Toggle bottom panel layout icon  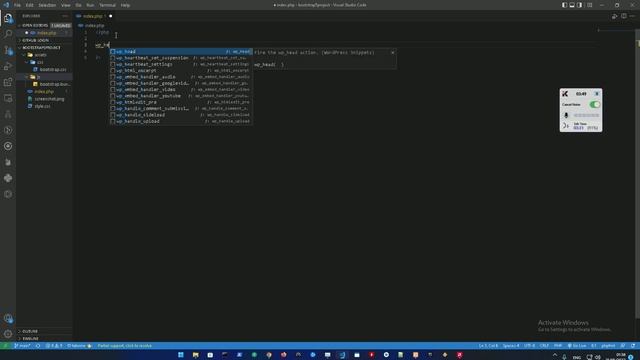click(x=572, y=5)
